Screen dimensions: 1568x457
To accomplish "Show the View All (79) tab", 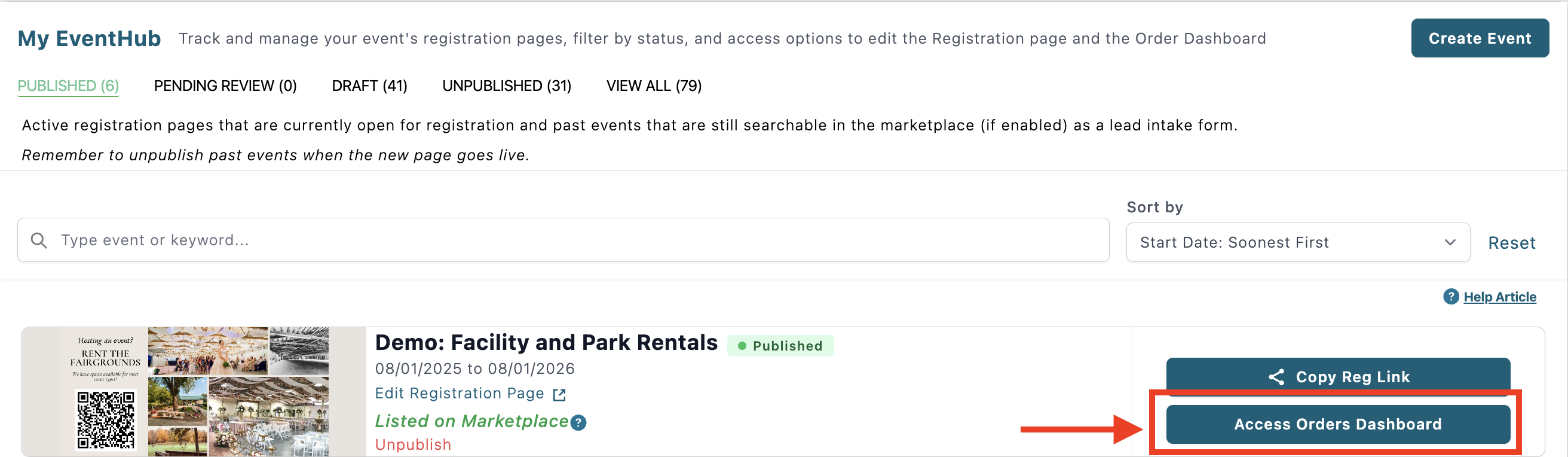I will pos(654,86).
